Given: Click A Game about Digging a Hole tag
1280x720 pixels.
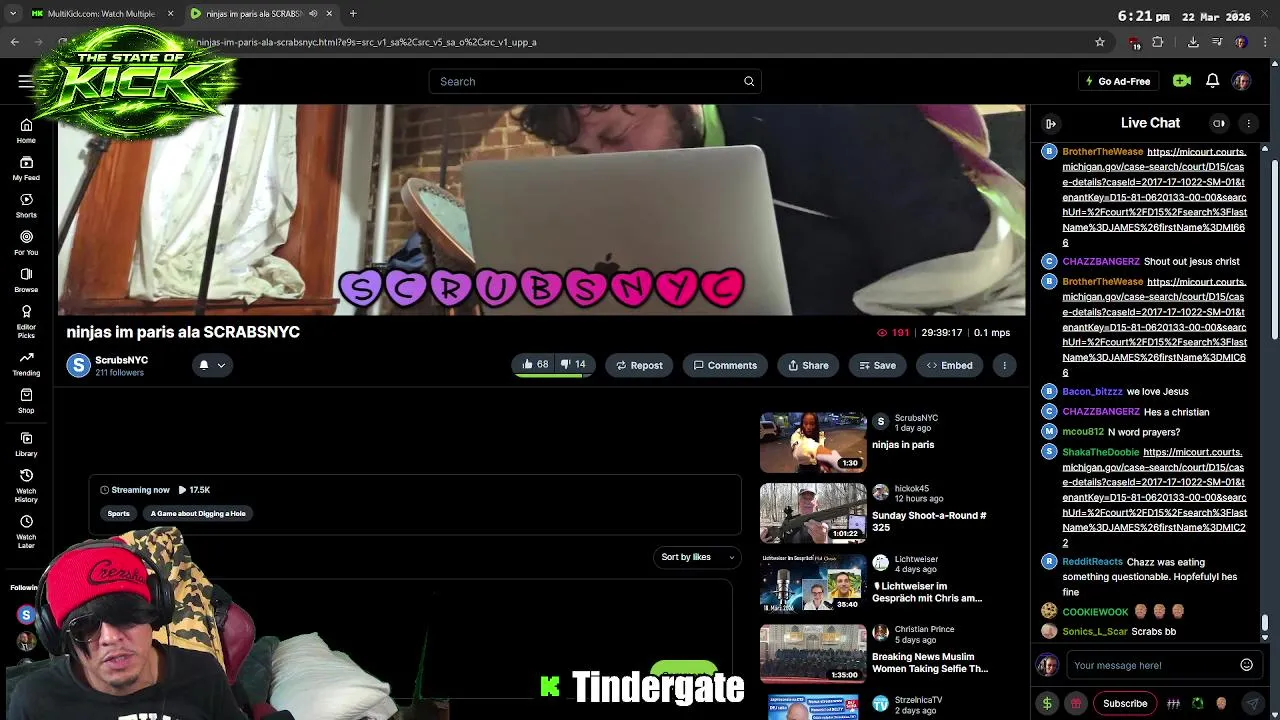Looking at the screenshot, I should click(x=198, y=513).
